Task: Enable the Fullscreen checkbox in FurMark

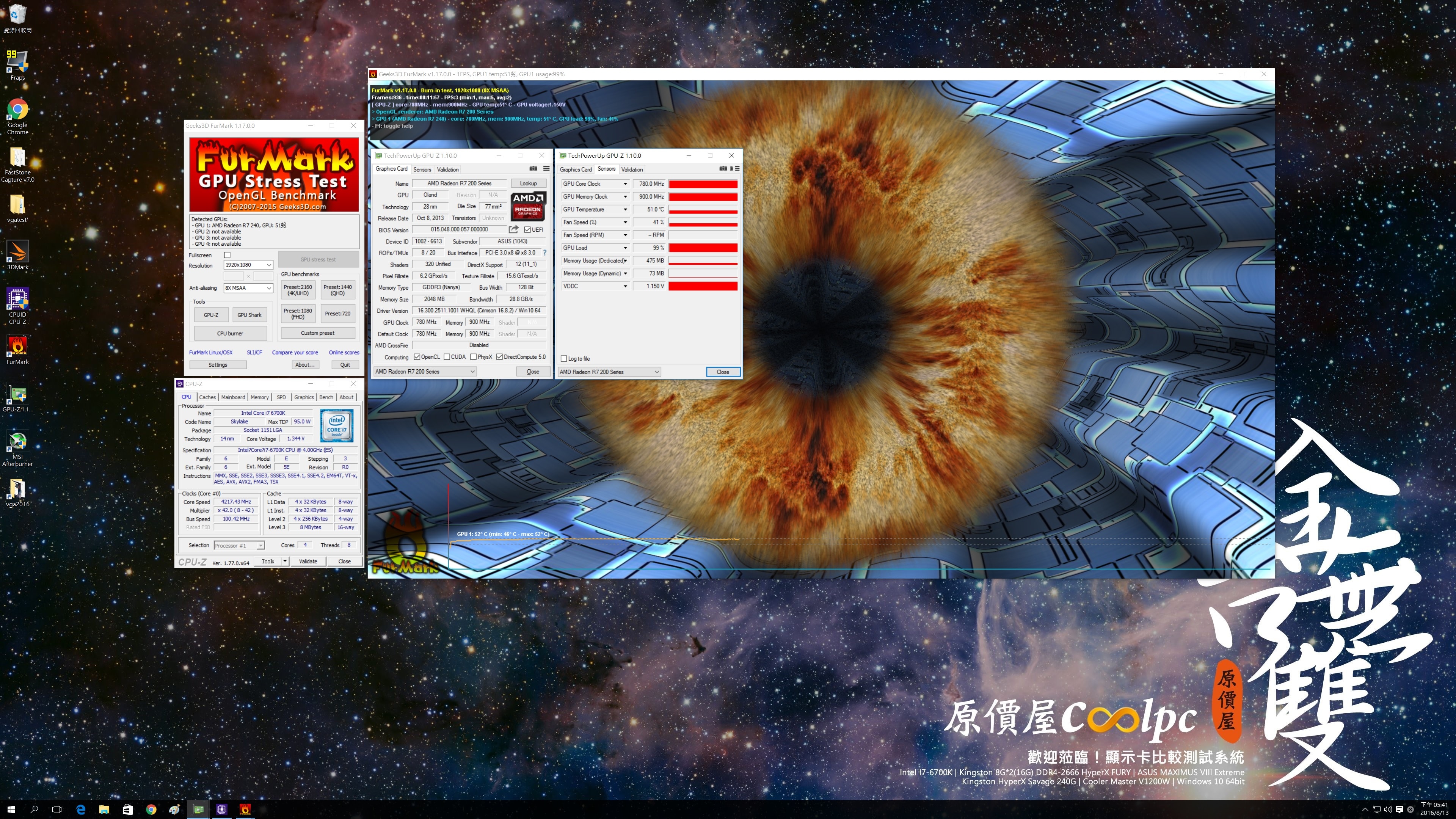Action: 227,255
